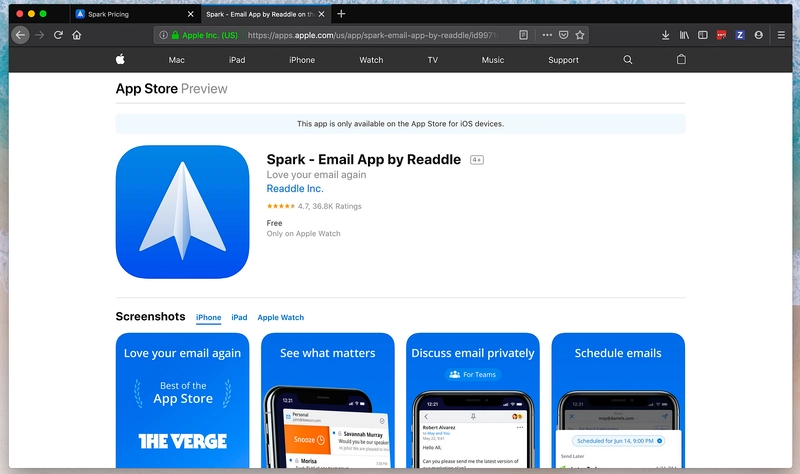The height and width of the screenshot is (474, 800).
Task: Open Support in the Apple navigation
Action: click(563, 60)
